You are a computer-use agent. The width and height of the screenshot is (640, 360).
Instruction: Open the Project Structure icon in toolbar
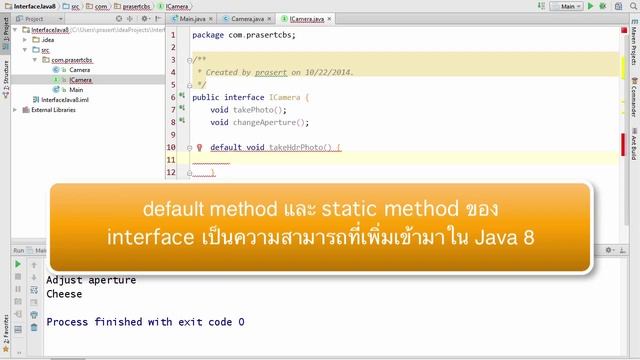tap(618, 6)
